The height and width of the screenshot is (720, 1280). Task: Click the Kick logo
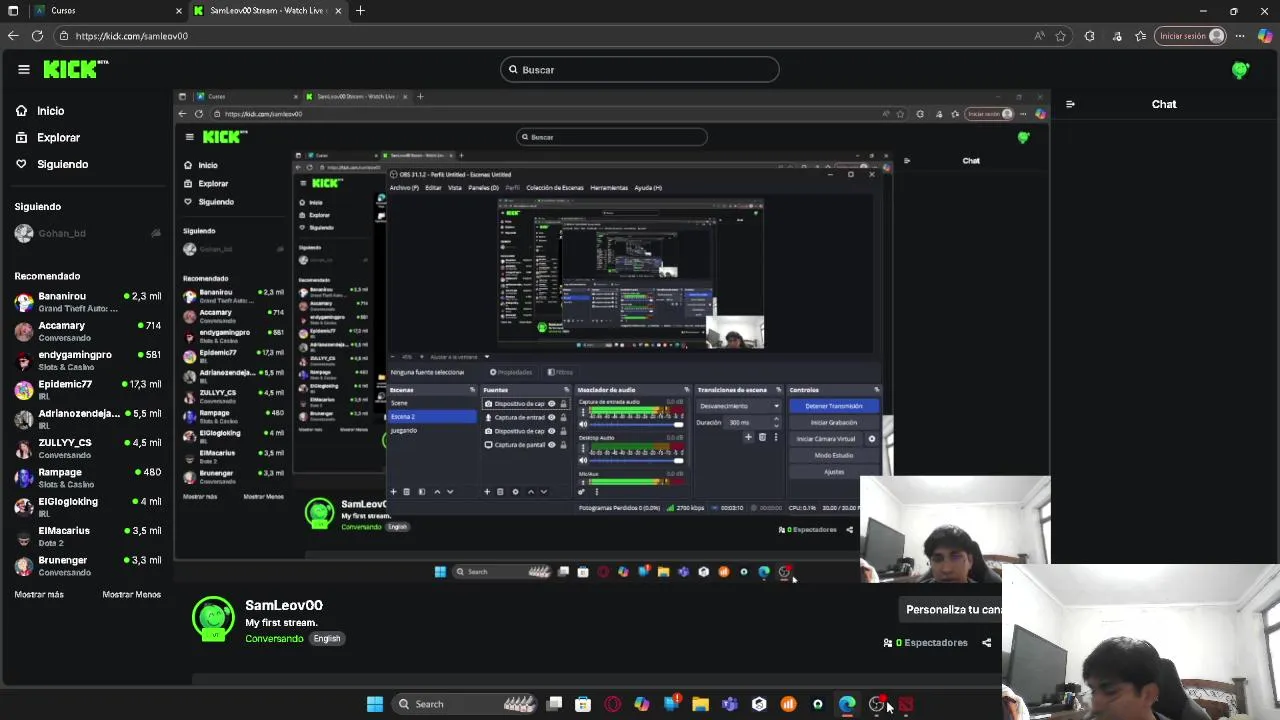75,69
